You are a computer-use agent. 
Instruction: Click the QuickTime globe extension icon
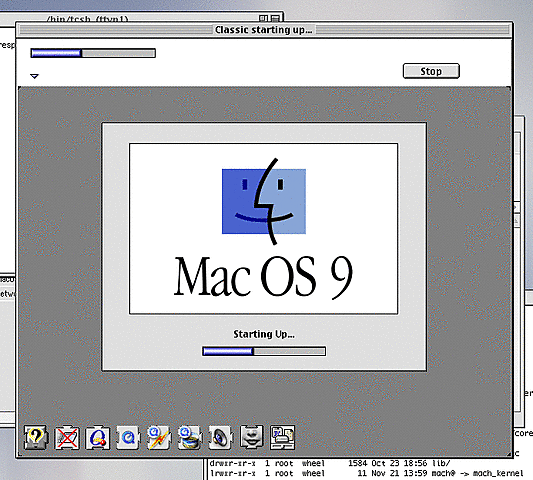pos(190,438)
